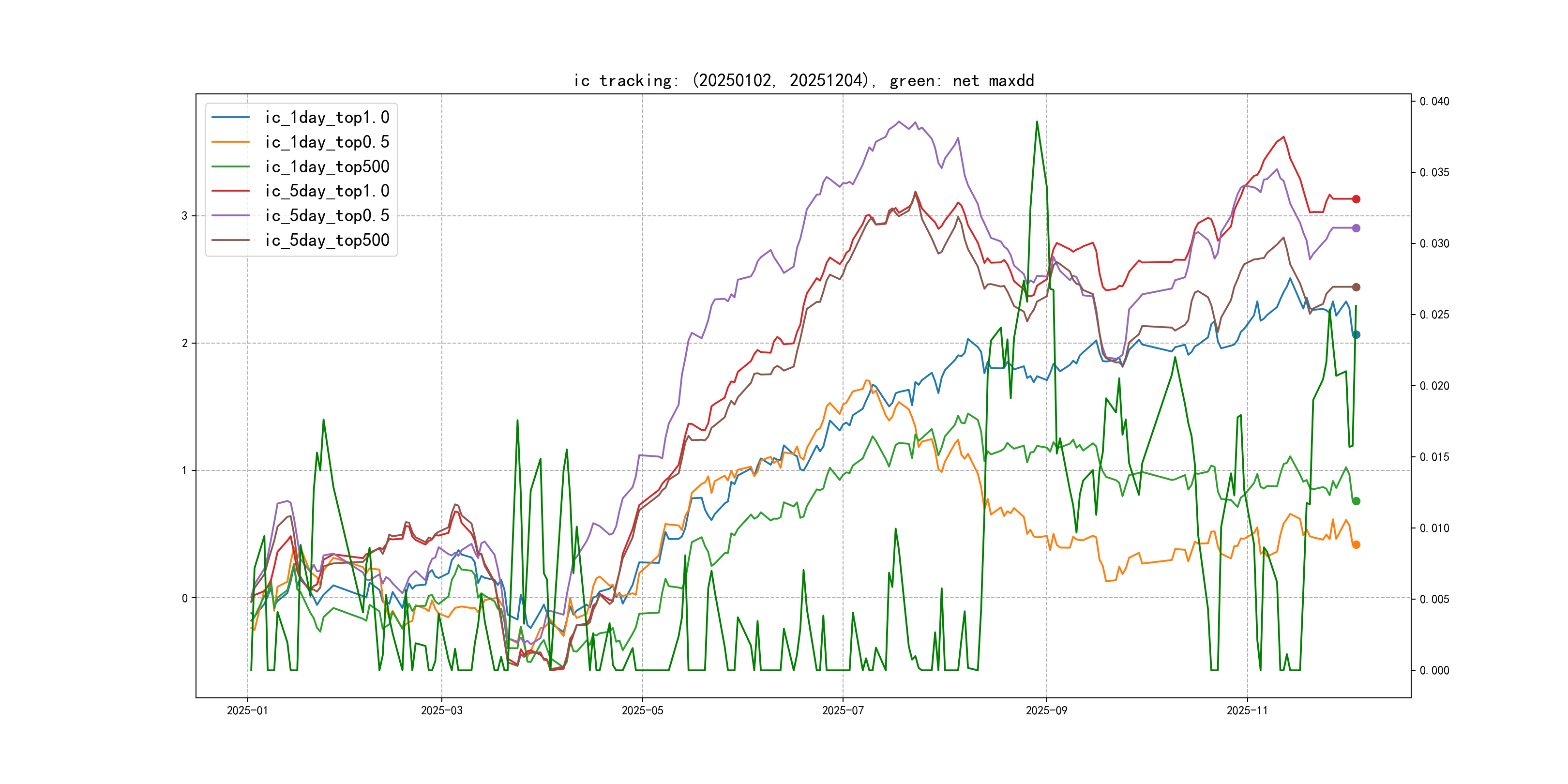Click the ic_5day_top500 legend label
The height and width of the screenshot is (784, 1568).
pos(327,241)
